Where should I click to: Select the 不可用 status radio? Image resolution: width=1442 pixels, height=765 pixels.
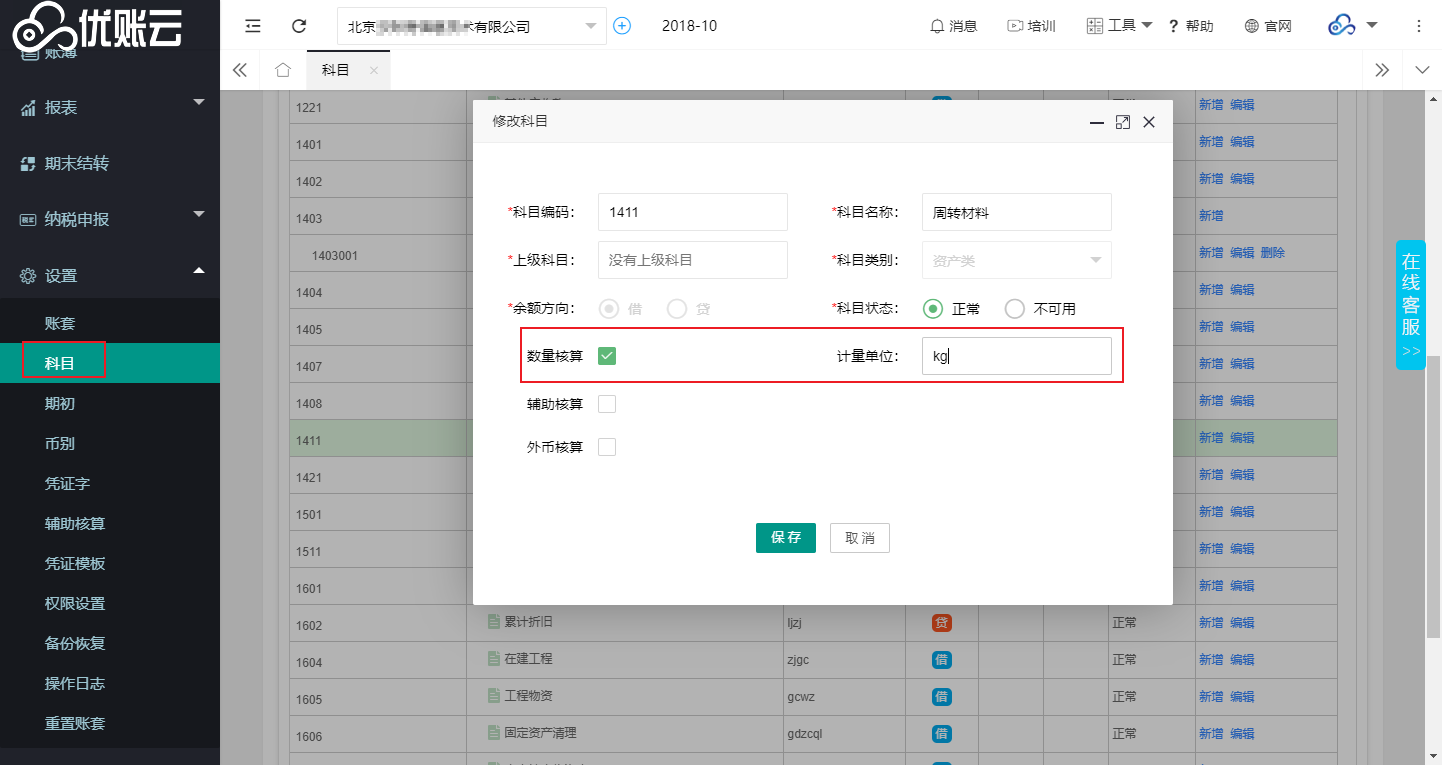1014,309
